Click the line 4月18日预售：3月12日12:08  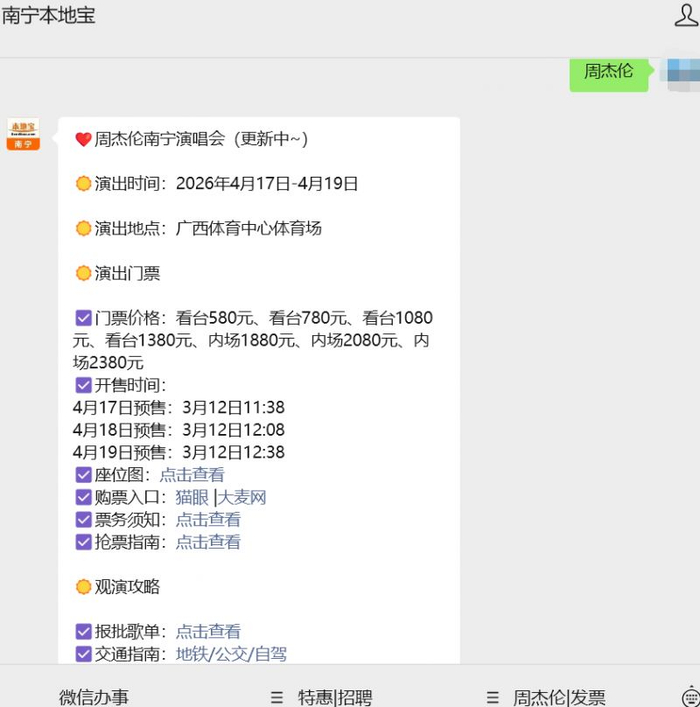point(179,430)
